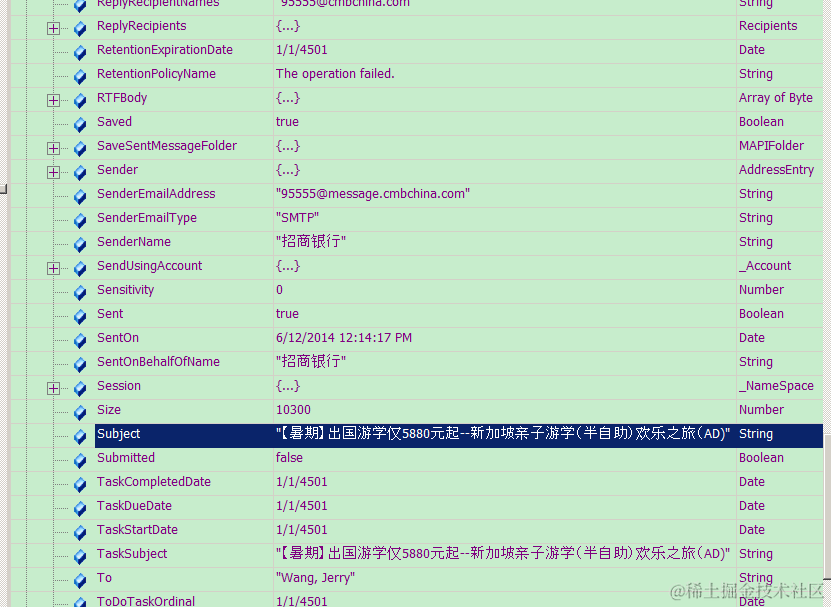Click the property icon beside Session
This screenshot has width=831, height=607.
tap(80, 389)
